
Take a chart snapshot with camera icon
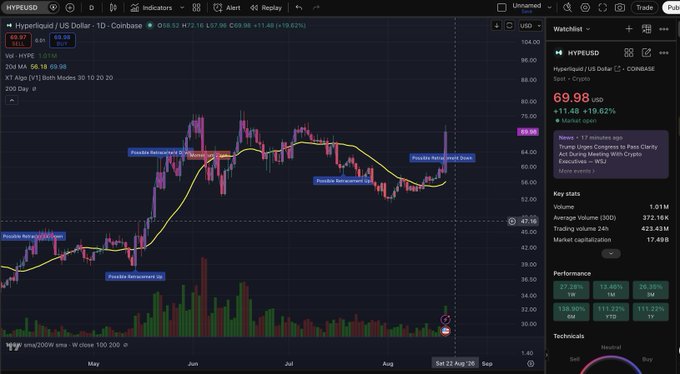click(620, 7)
